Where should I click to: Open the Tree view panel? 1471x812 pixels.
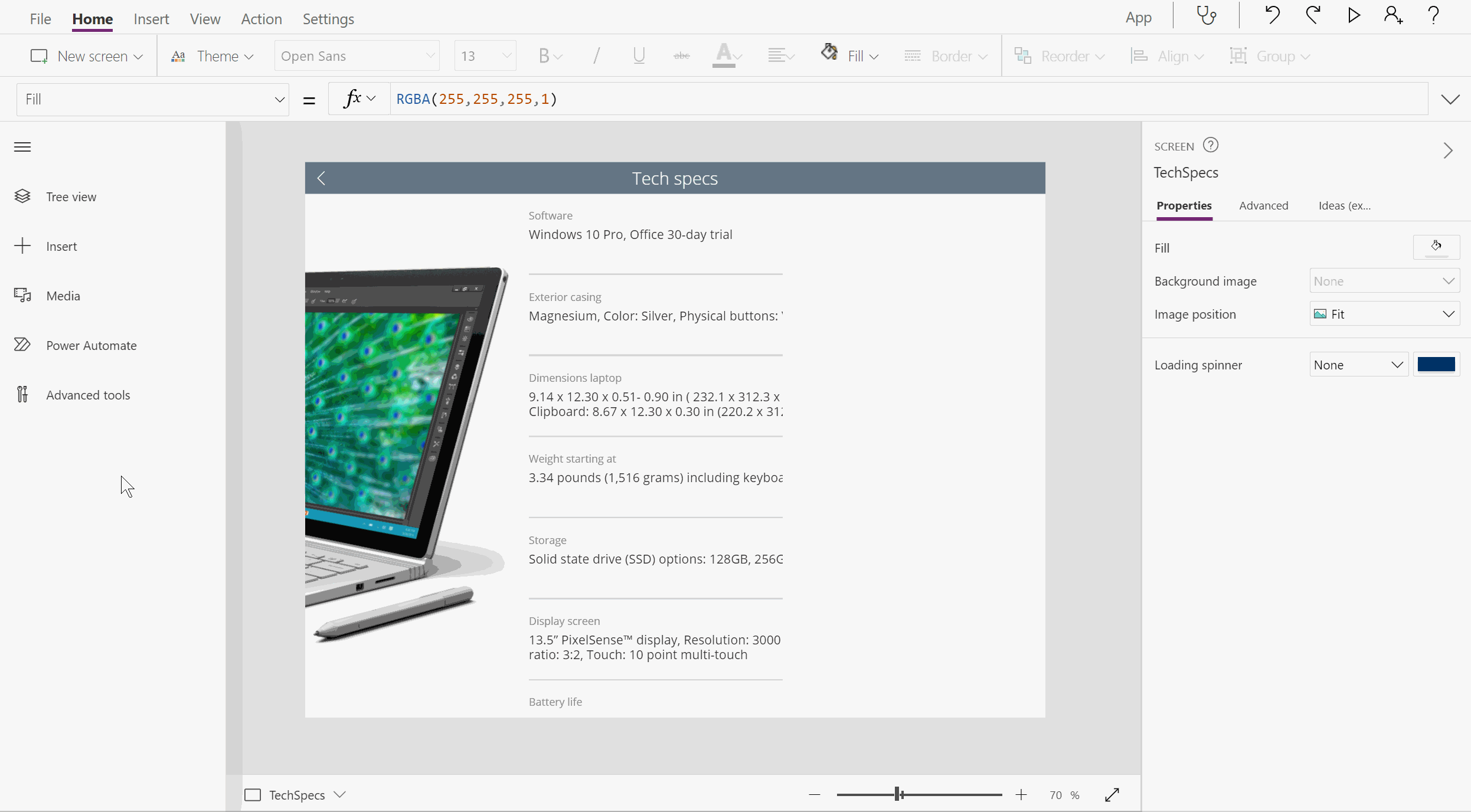(71, 197)
